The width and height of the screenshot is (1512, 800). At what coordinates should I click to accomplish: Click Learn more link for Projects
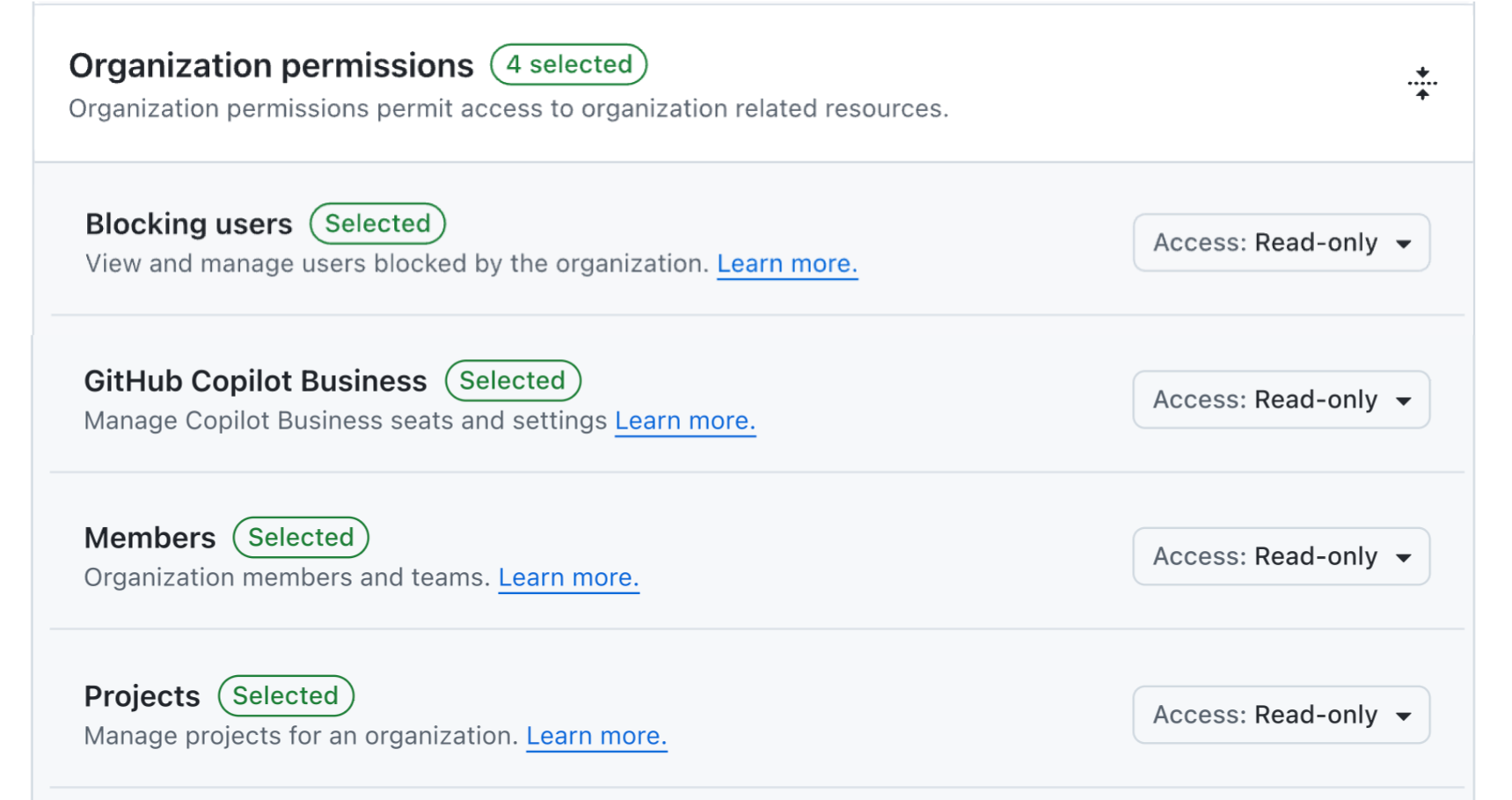point(596,736)
